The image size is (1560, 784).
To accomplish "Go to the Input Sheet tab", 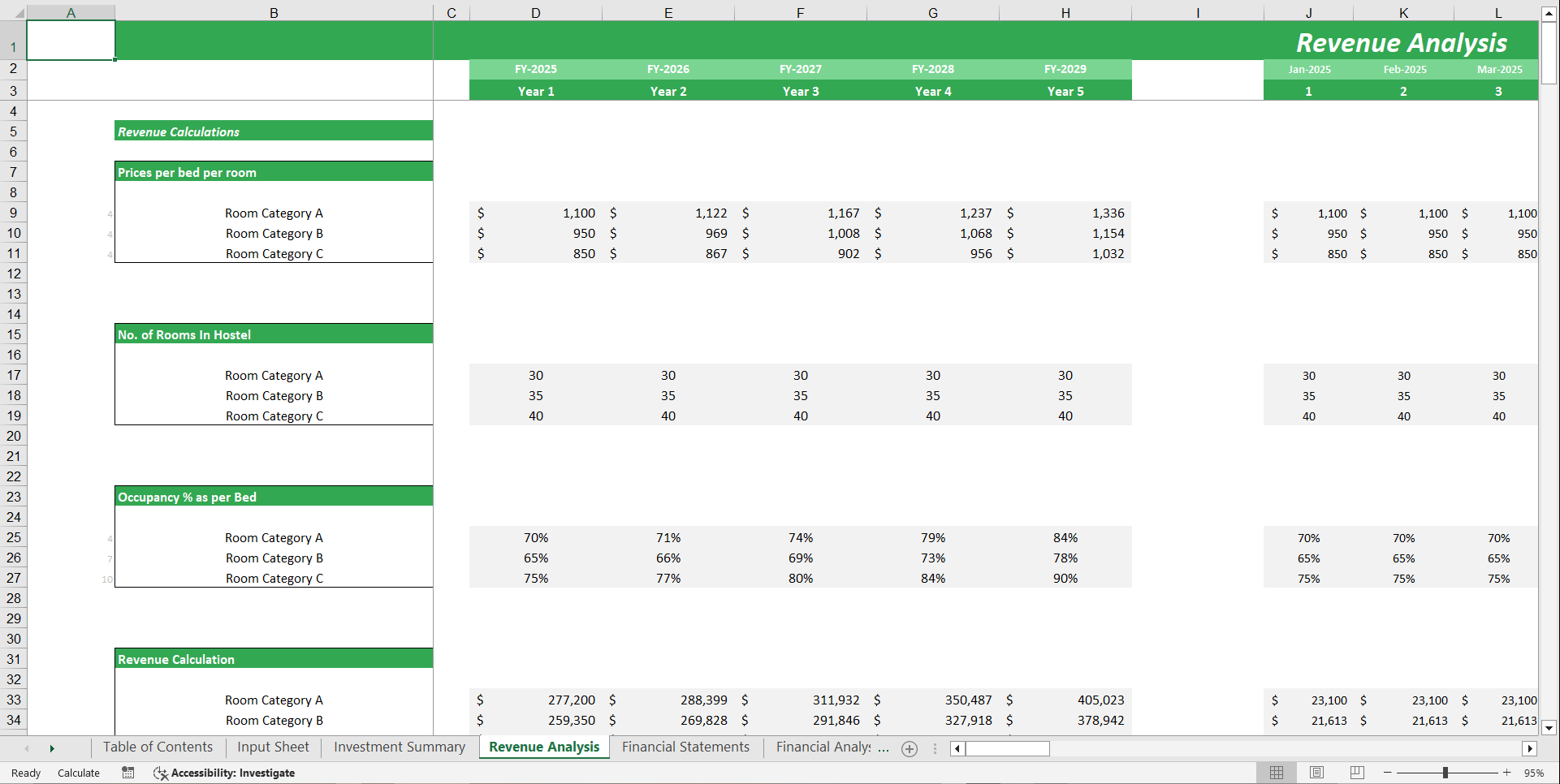I will click(x=272, y=747).
